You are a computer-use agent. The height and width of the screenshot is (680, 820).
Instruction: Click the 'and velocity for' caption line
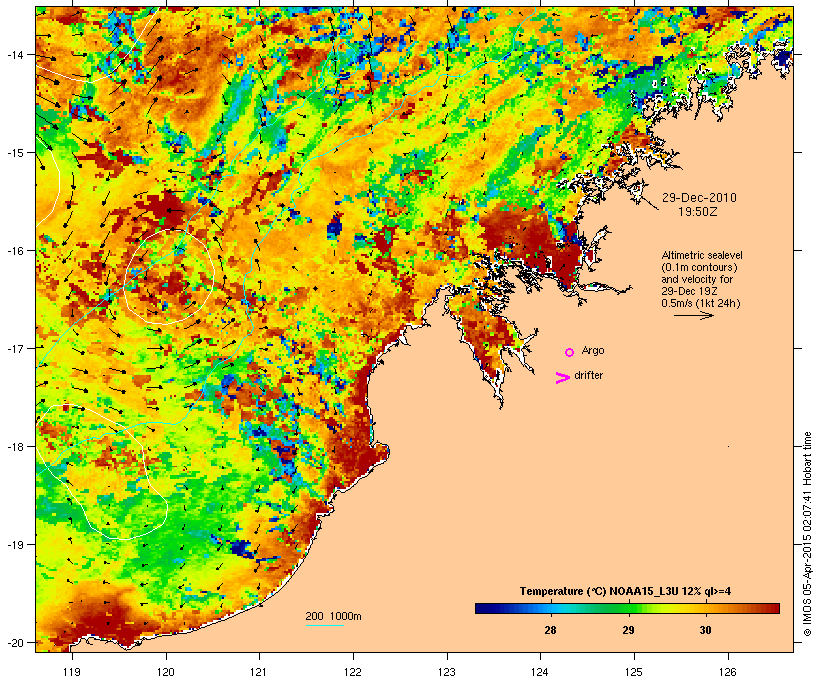pos(697,279)
